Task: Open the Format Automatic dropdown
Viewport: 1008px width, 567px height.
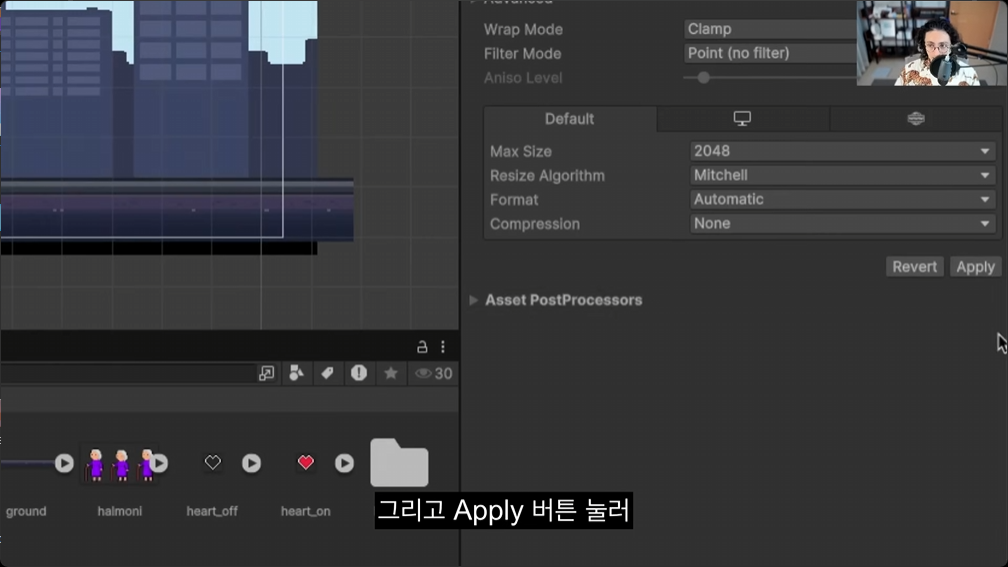Action: pos(842,199)
